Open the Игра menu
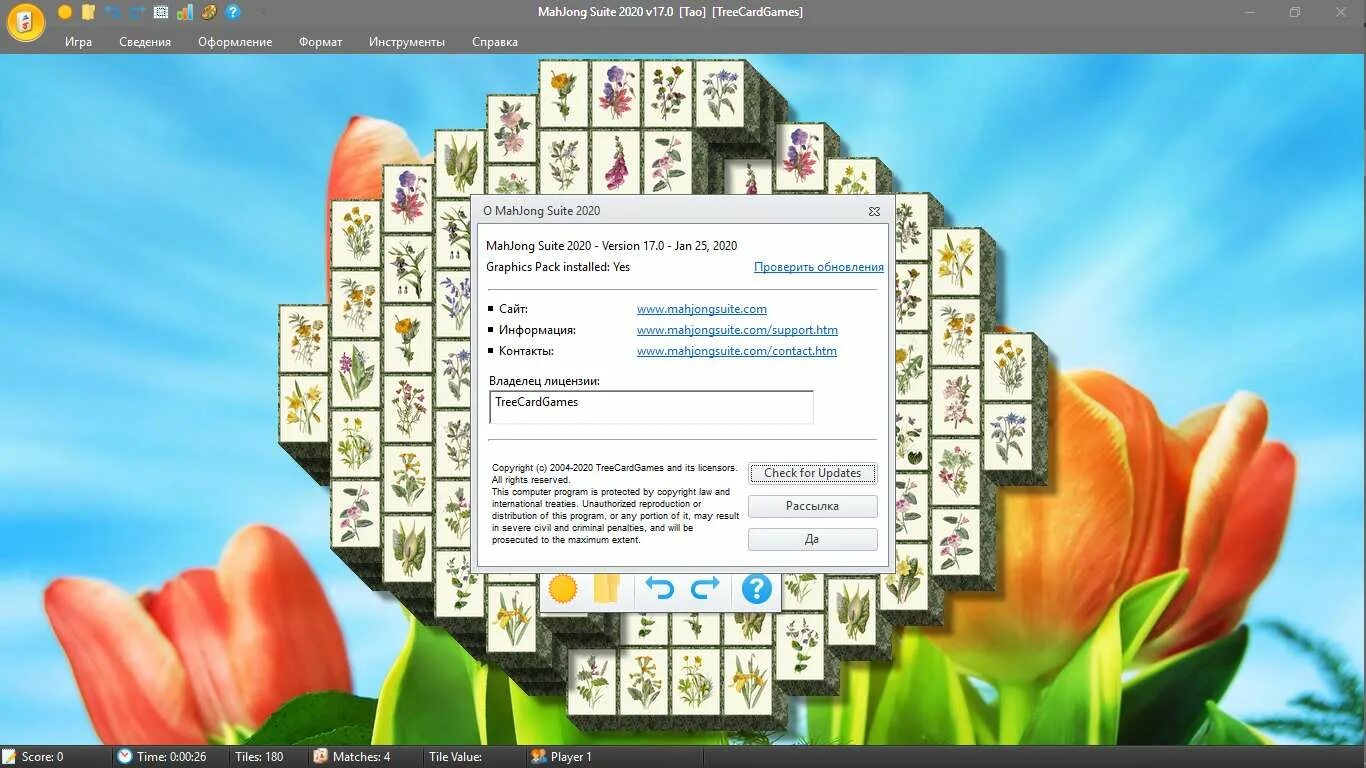1366x768 pixels. (79, 42)
